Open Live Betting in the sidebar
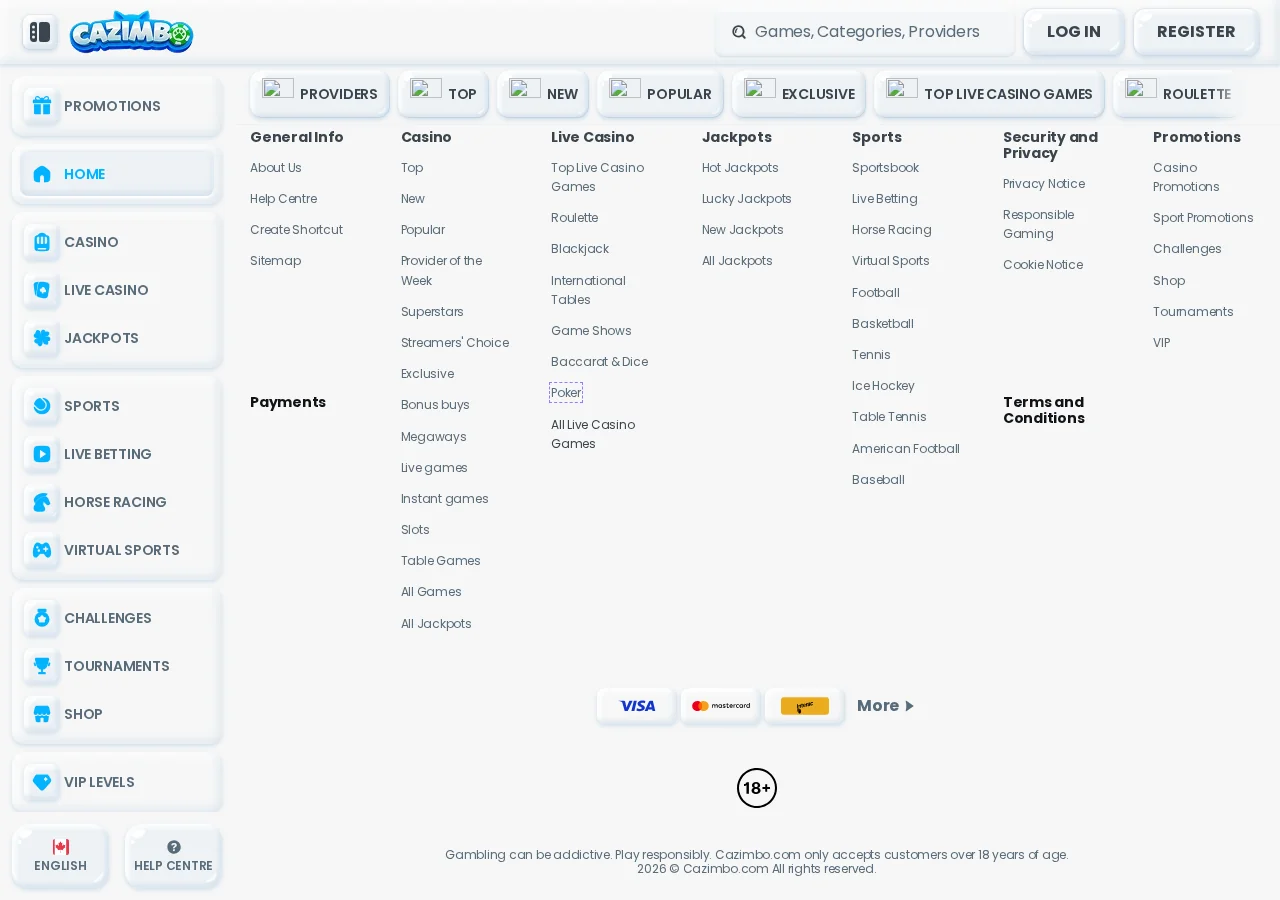 (x=117, y=454)
